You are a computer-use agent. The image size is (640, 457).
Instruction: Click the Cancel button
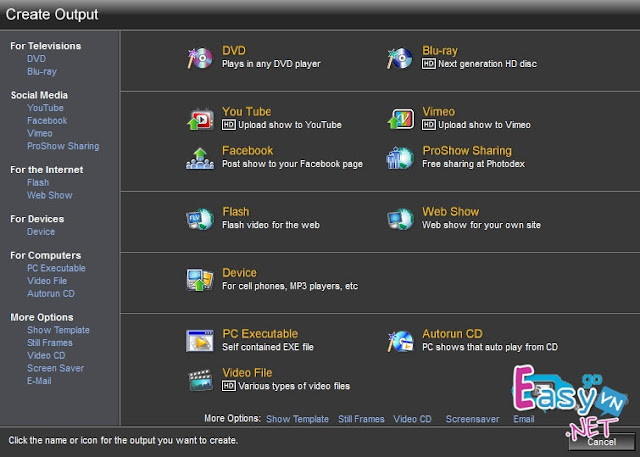pyautogui.click(x=602, y=442)
